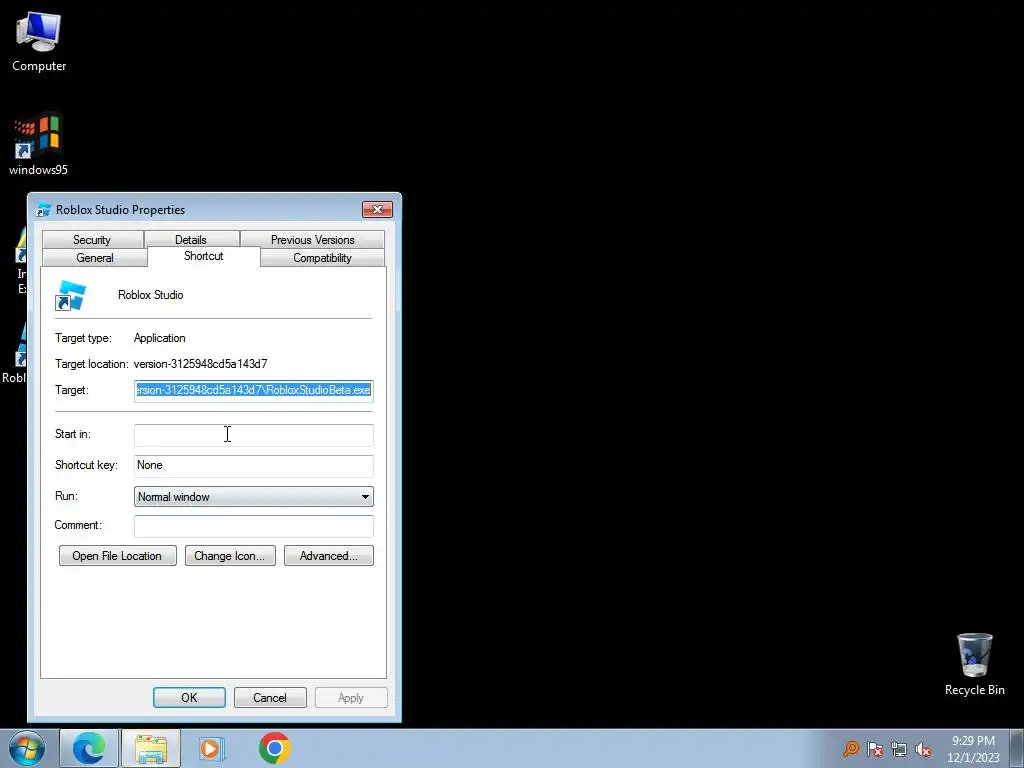Click the magnifier icon in the system tray

pos(850,748)
